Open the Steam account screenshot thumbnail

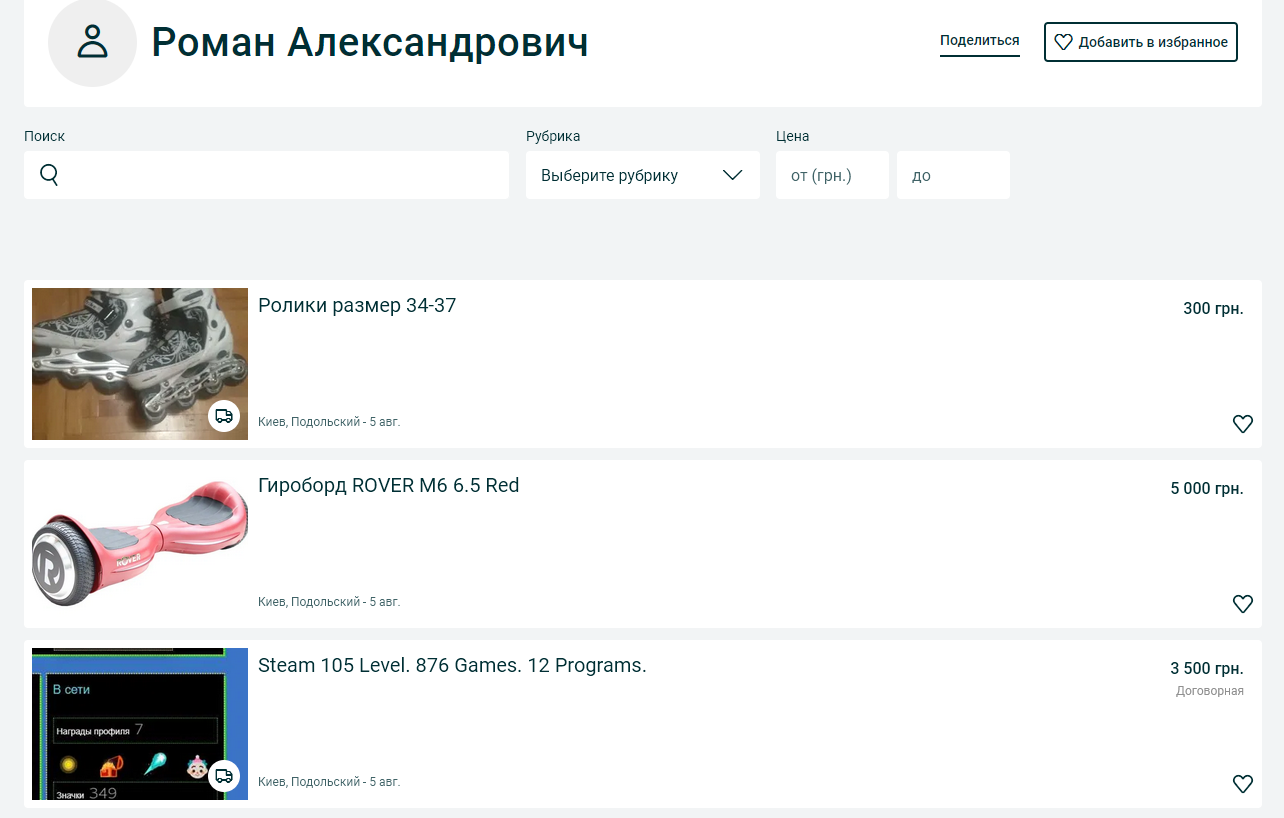[140, 724]
